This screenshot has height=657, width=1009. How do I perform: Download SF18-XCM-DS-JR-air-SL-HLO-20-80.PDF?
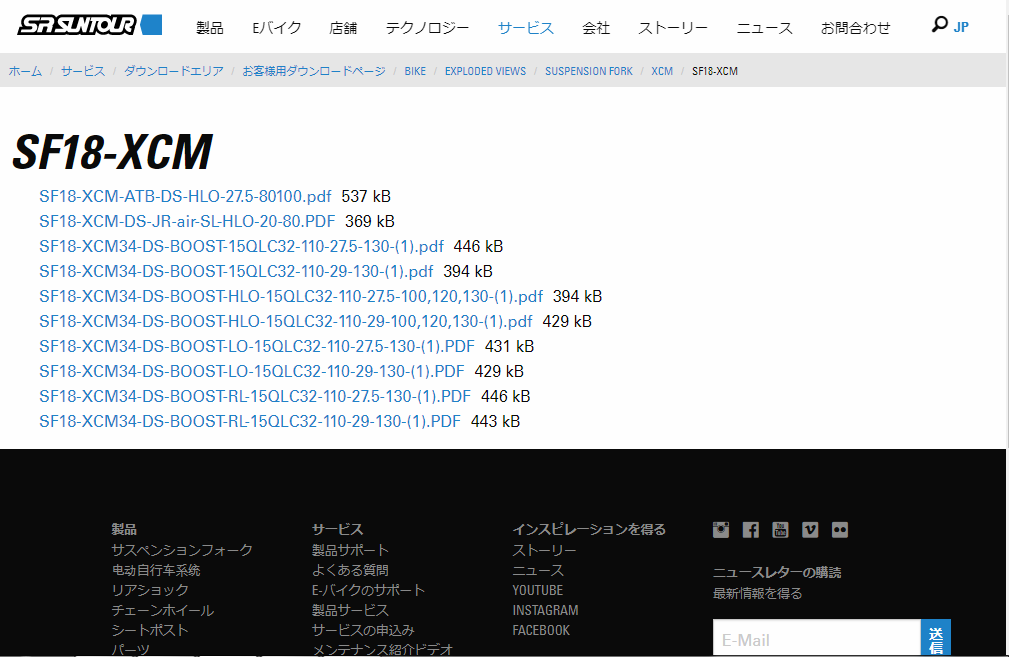(x=187, y=221)
